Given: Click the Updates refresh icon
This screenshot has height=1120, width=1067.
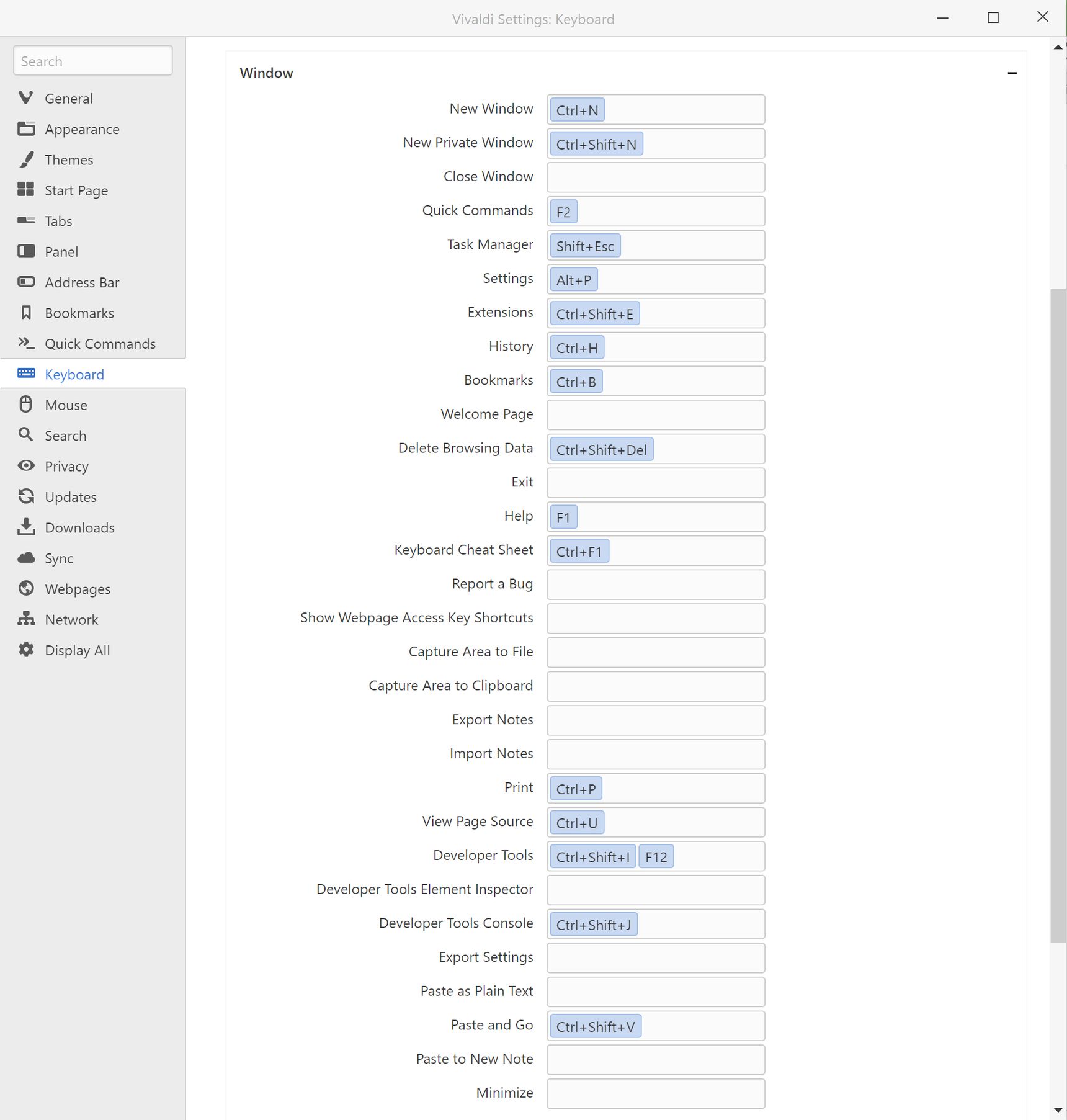Looking at the screenshot, I should point(26,496).
